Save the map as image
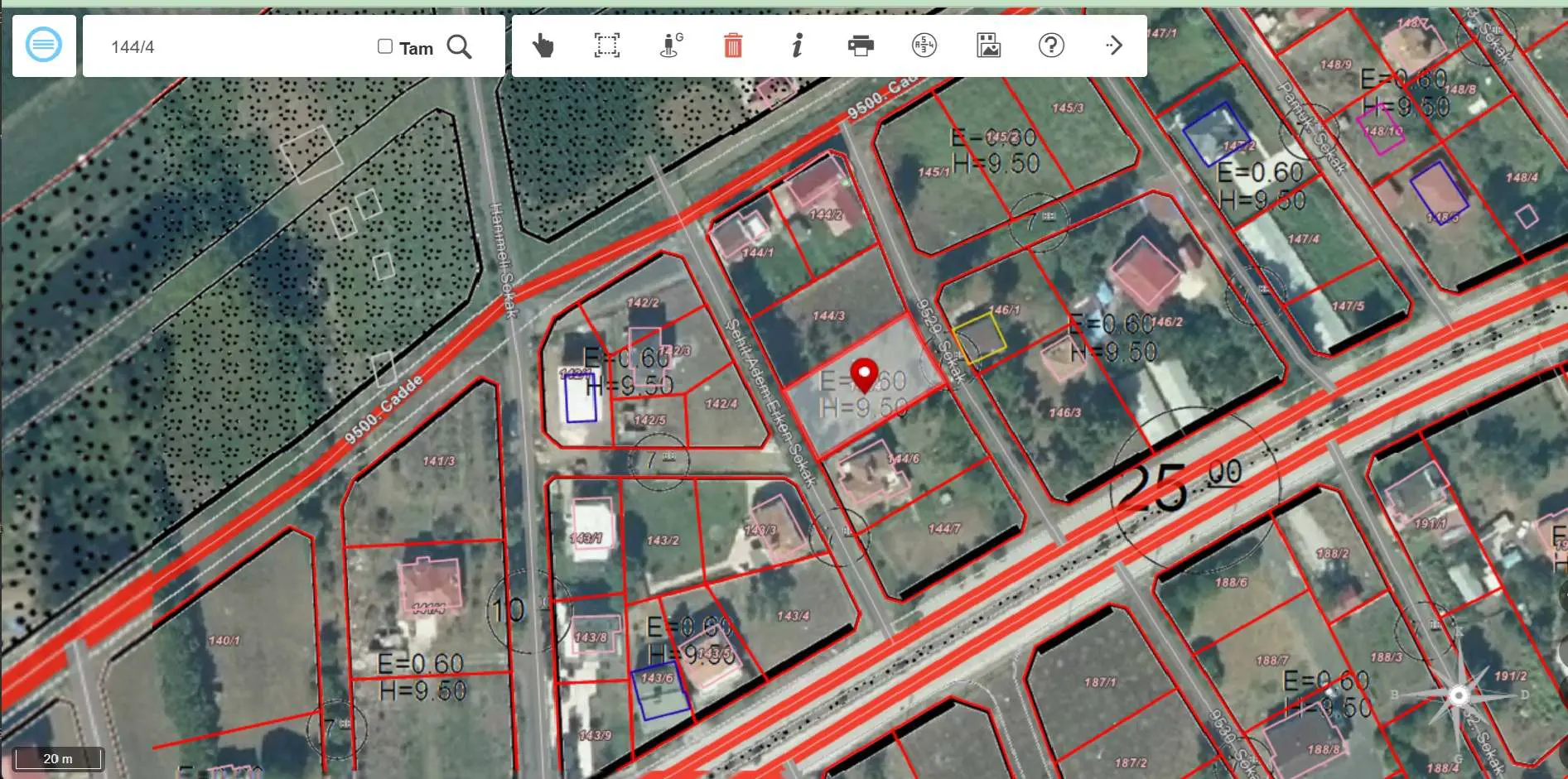This screenshot has height=779, width=1568. click(x=988, y=46)
